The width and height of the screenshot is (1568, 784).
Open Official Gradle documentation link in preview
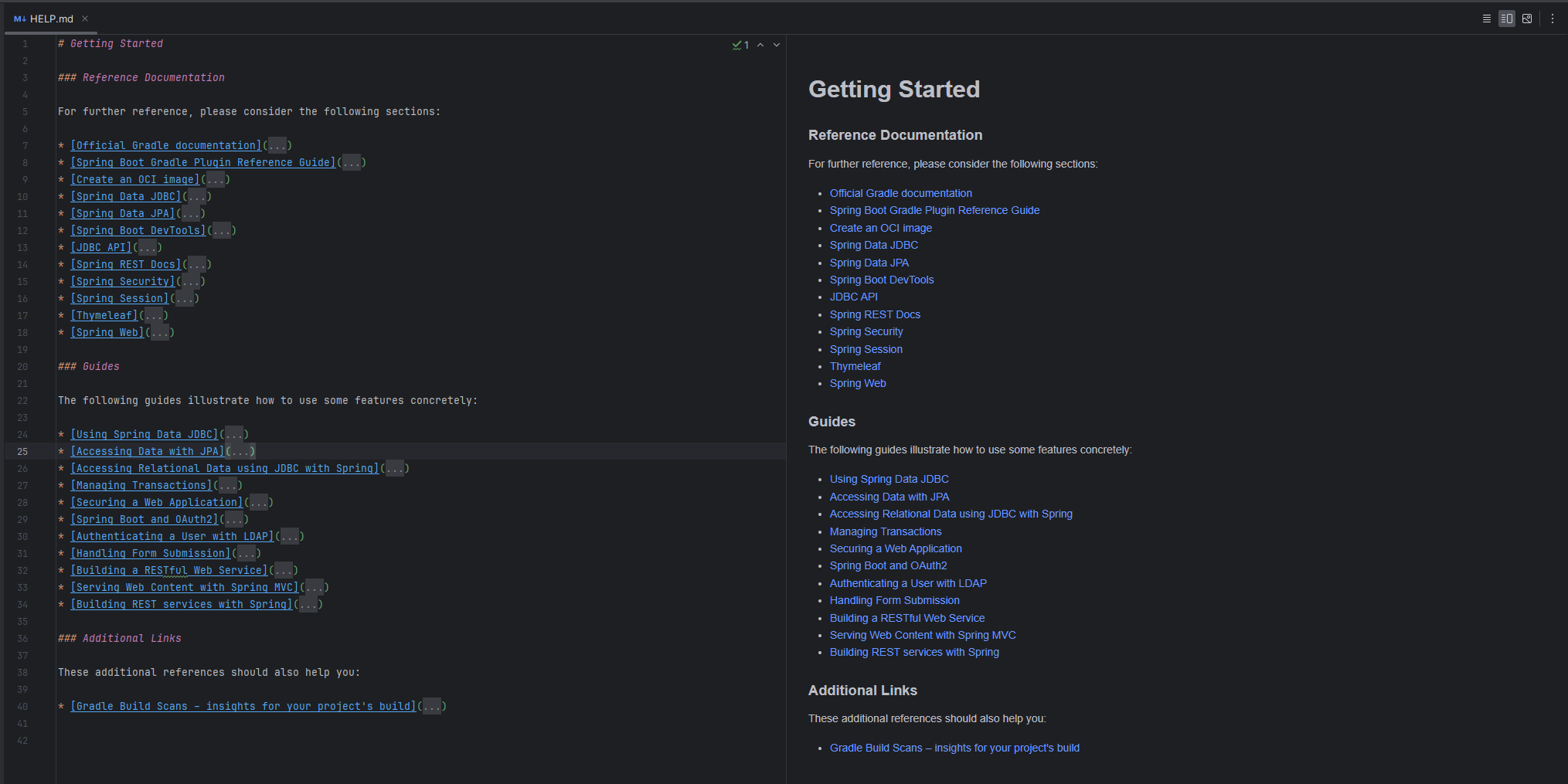pyautogui.click(x=900, y=193)
